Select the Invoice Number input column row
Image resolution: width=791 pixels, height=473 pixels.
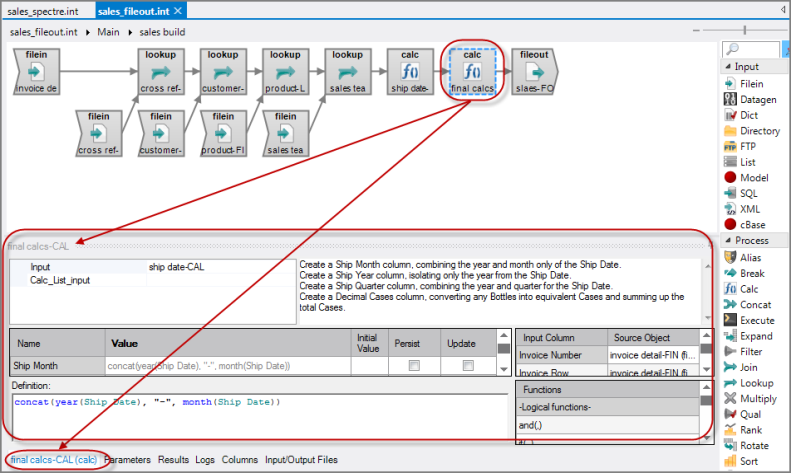coord(607,355)
